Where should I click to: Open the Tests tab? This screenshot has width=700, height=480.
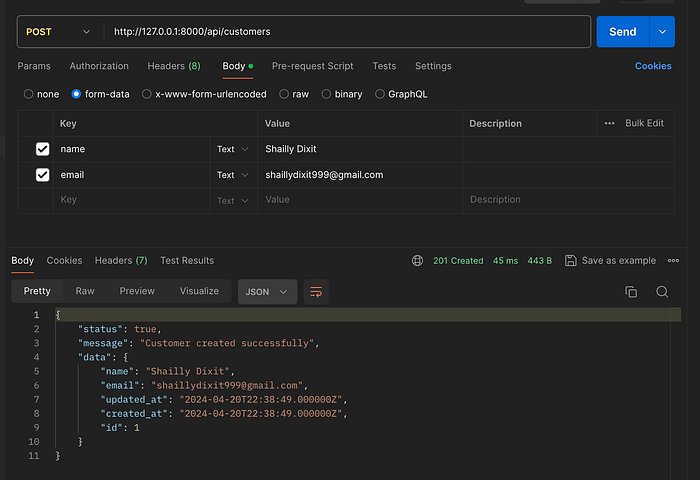384,66
